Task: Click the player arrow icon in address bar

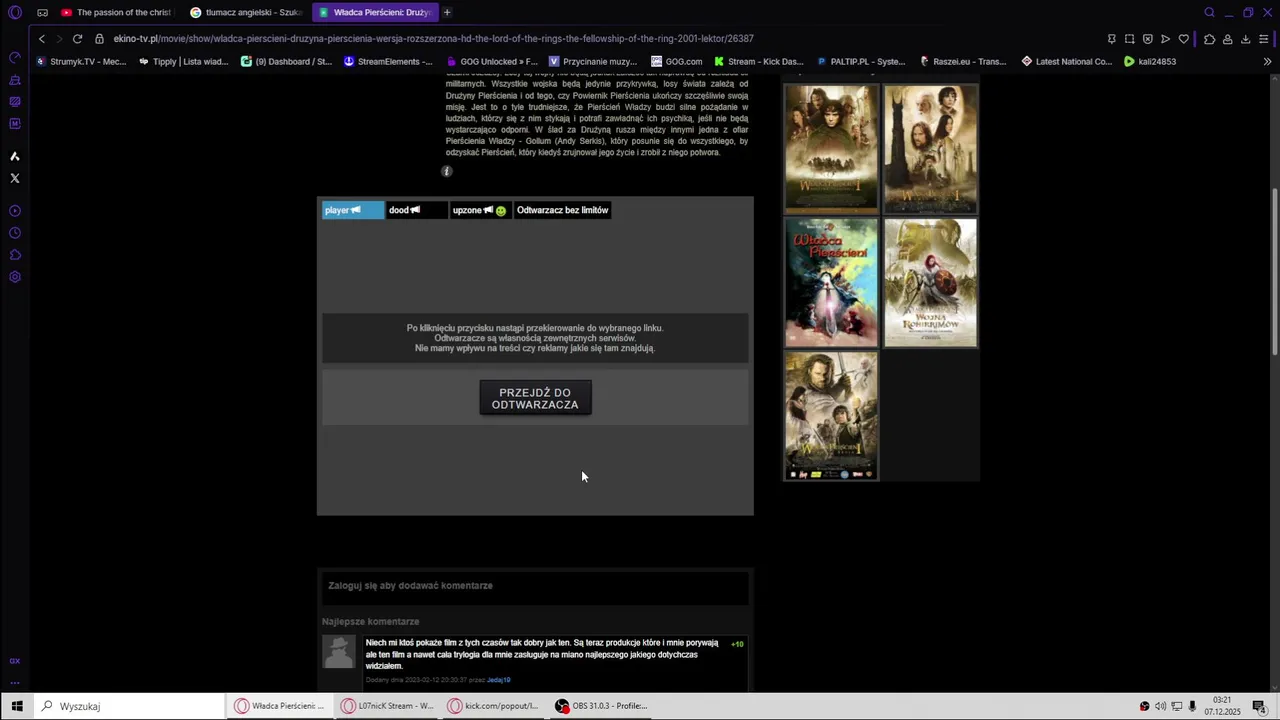Action: pos(1165,39)
